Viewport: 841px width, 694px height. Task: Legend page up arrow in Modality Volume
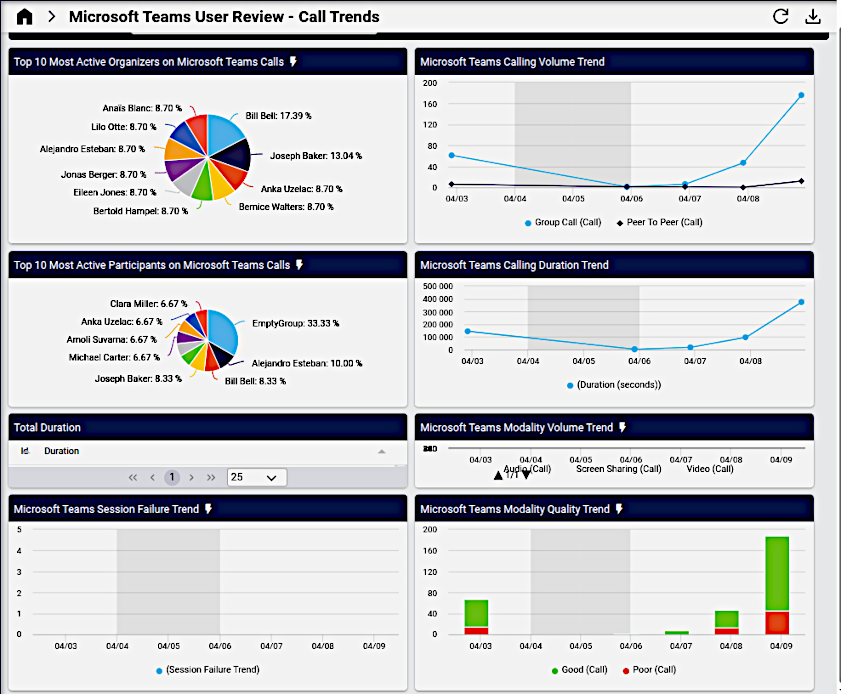[x=498, y=475]
